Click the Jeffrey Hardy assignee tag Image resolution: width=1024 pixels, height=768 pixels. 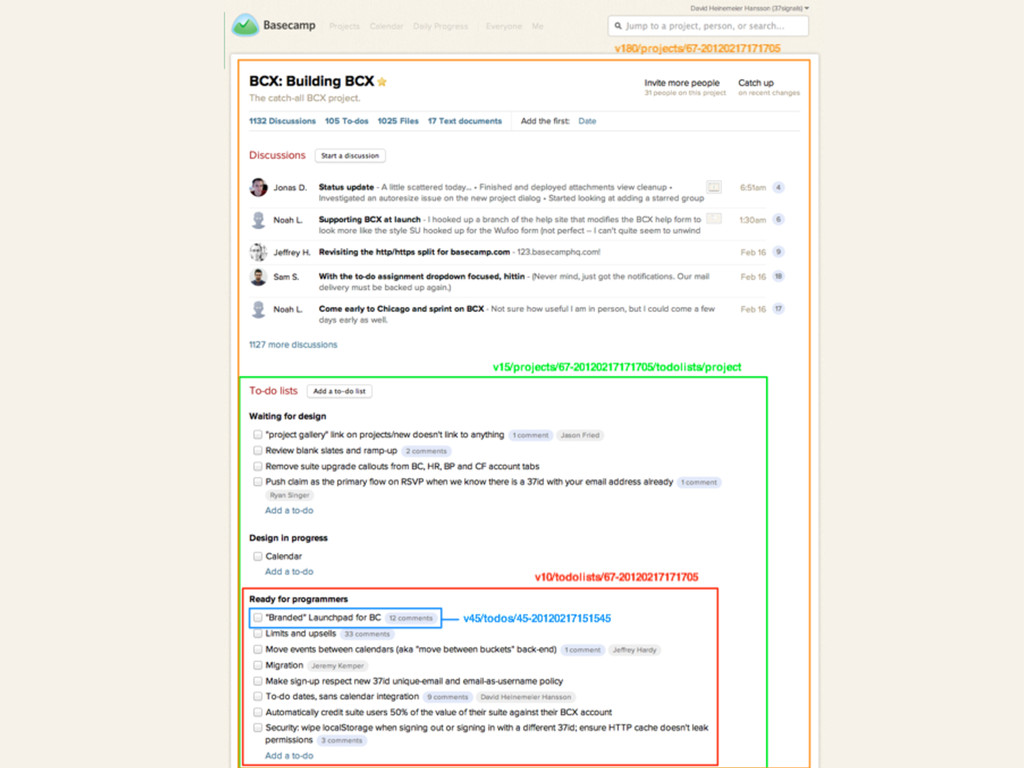pyautogui.click(x=634, y=650)
